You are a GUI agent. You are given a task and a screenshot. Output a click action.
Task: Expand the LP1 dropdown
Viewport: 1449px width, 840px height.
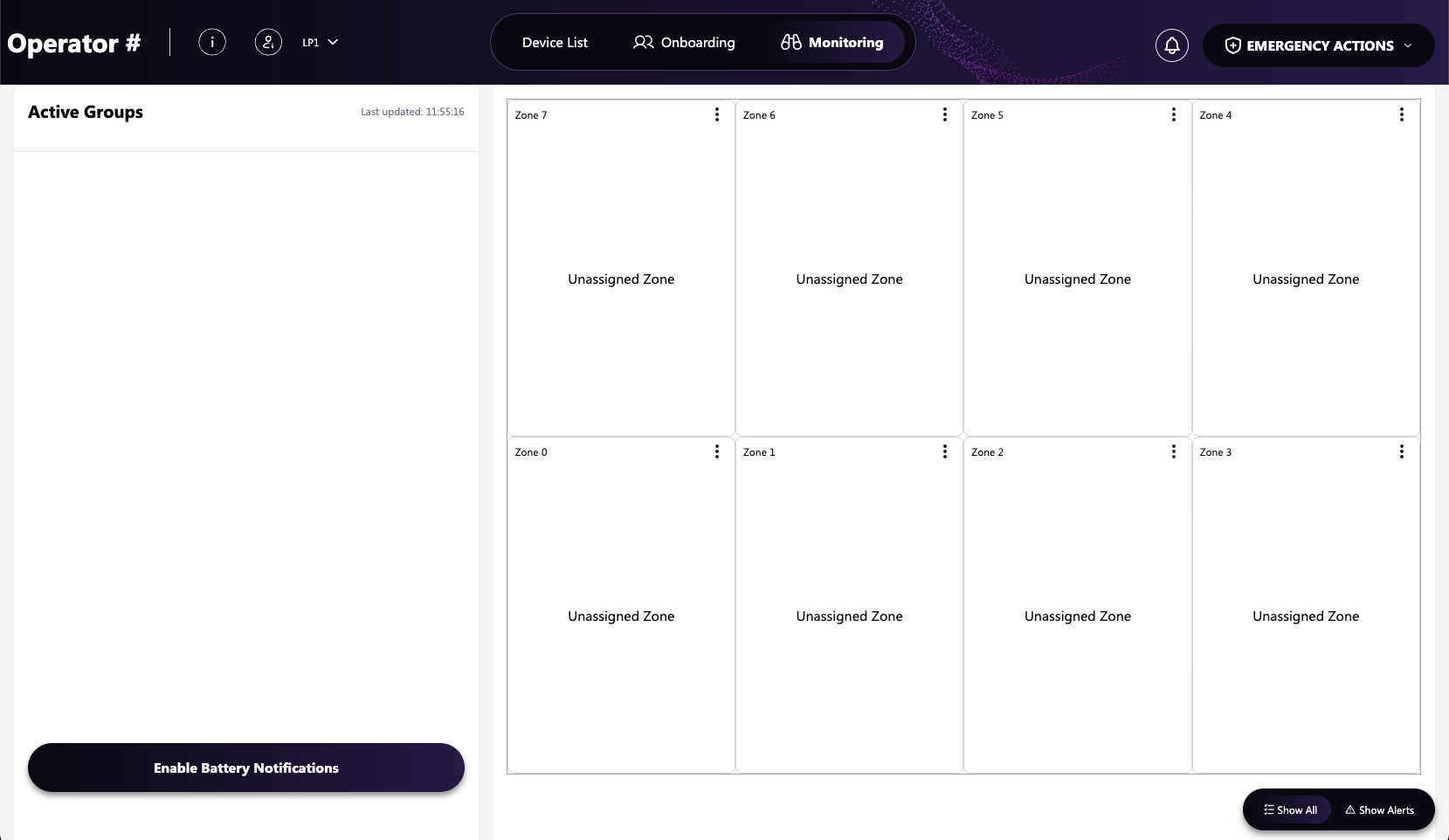[320, 42]
